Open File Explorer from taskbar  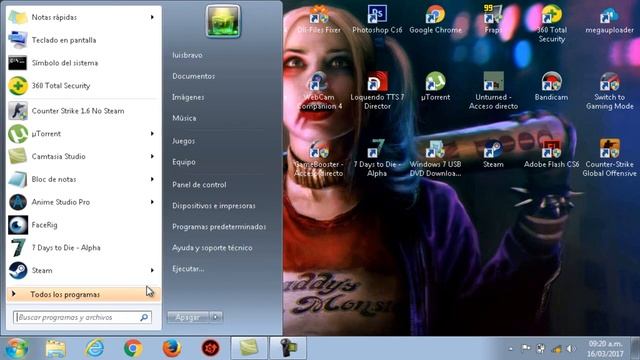pos(56,348)
